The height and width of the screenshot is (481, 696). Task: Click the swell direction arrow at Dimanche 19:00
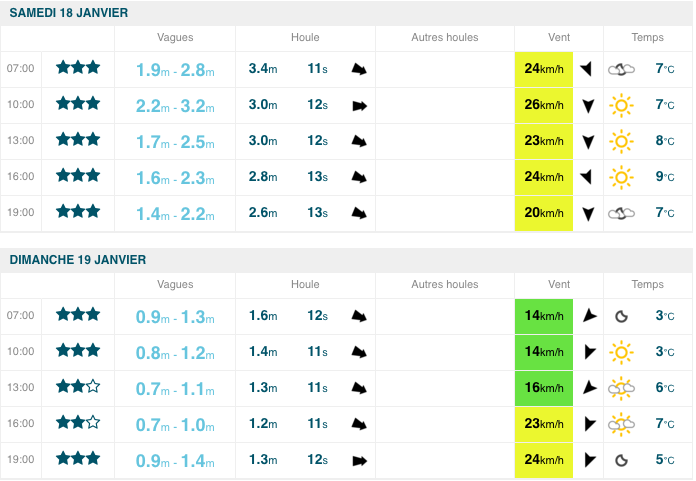(359, 460)
